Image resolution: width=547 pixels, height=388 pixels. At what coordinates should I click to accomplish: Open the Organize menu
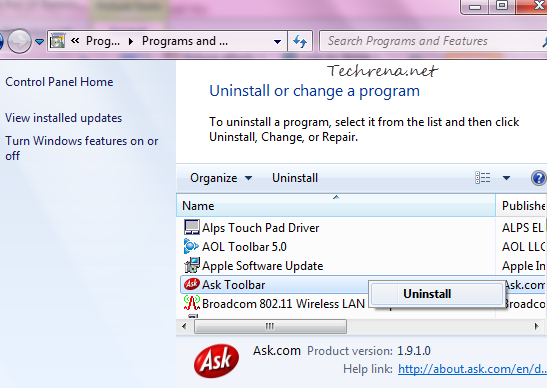coord(221,178)
